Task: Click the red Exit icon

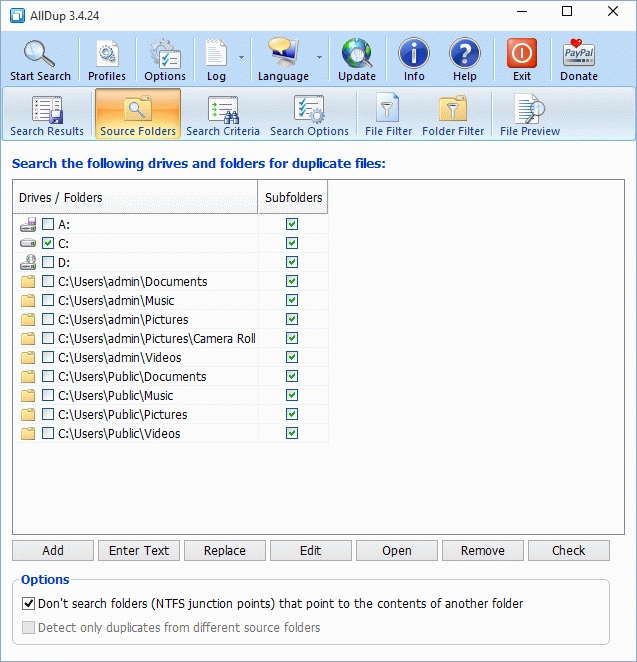Action: click(x=522, y=53)
